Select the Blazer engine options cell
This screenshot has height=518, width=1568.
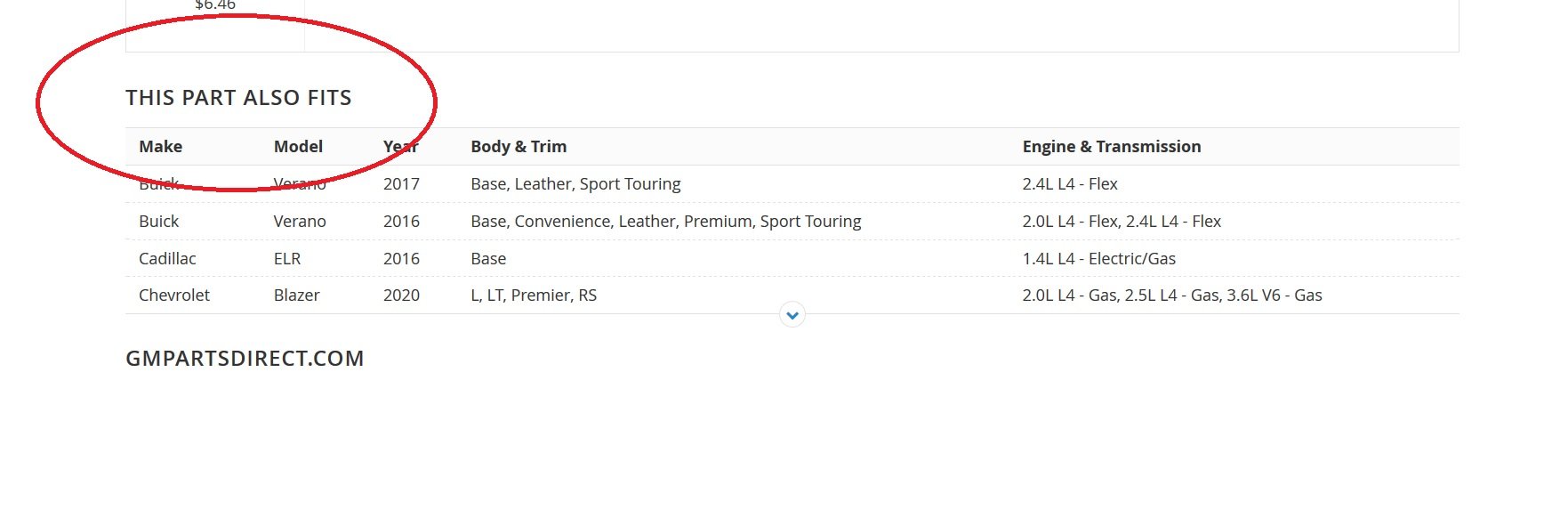pos(1172,295)
